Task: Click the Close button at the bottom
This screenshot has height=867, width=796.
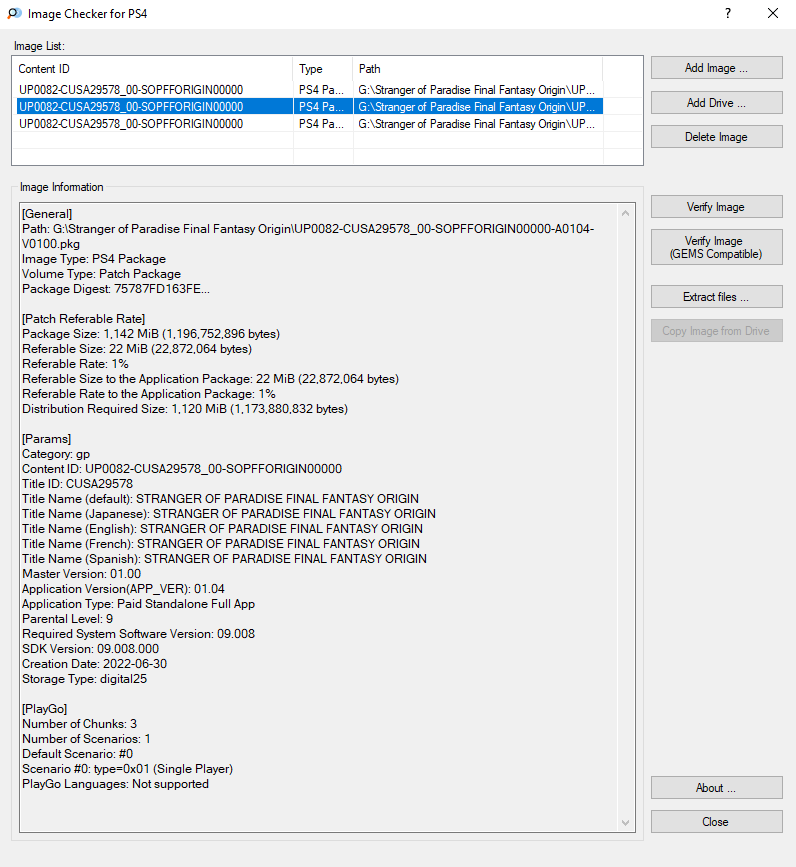Action: [x=716, y=822]
